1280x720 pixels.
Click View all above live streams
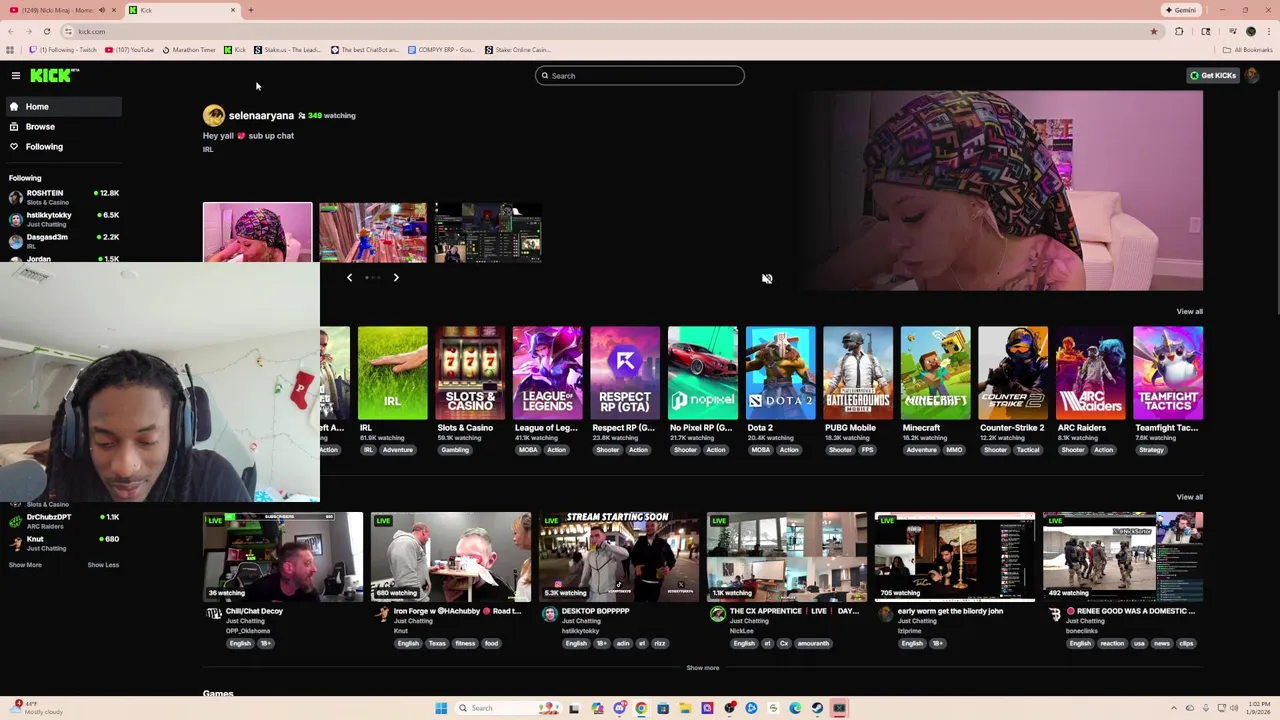click(1189, 497)
